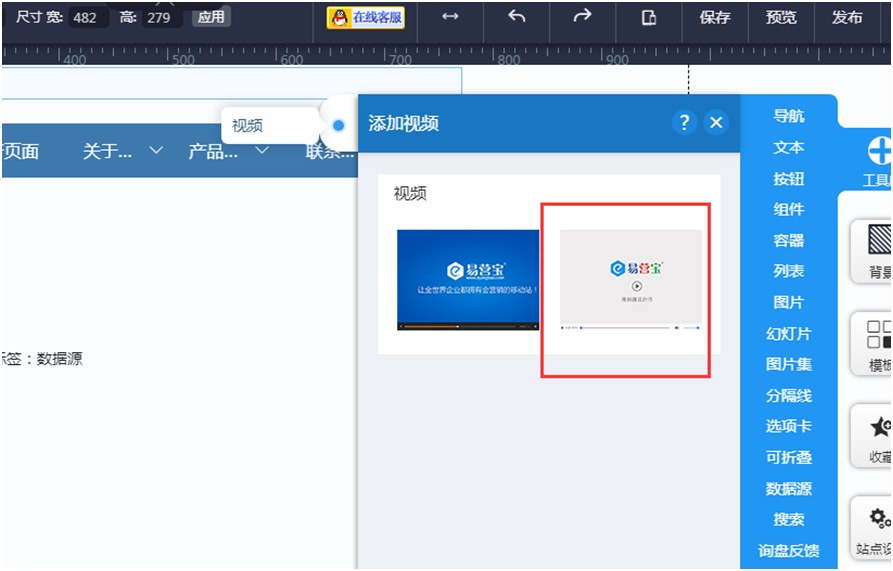Click the 视频 tooltip label
This screenshot has width=893, height=571.
[x=247, y=126]
